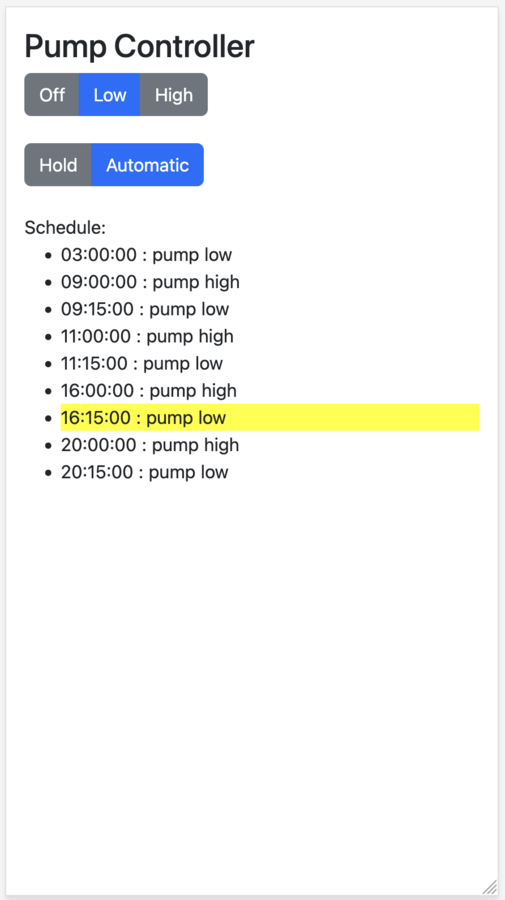
Task: Click the 11:15:00 pump low entry
Action: [x=142, y=363]
